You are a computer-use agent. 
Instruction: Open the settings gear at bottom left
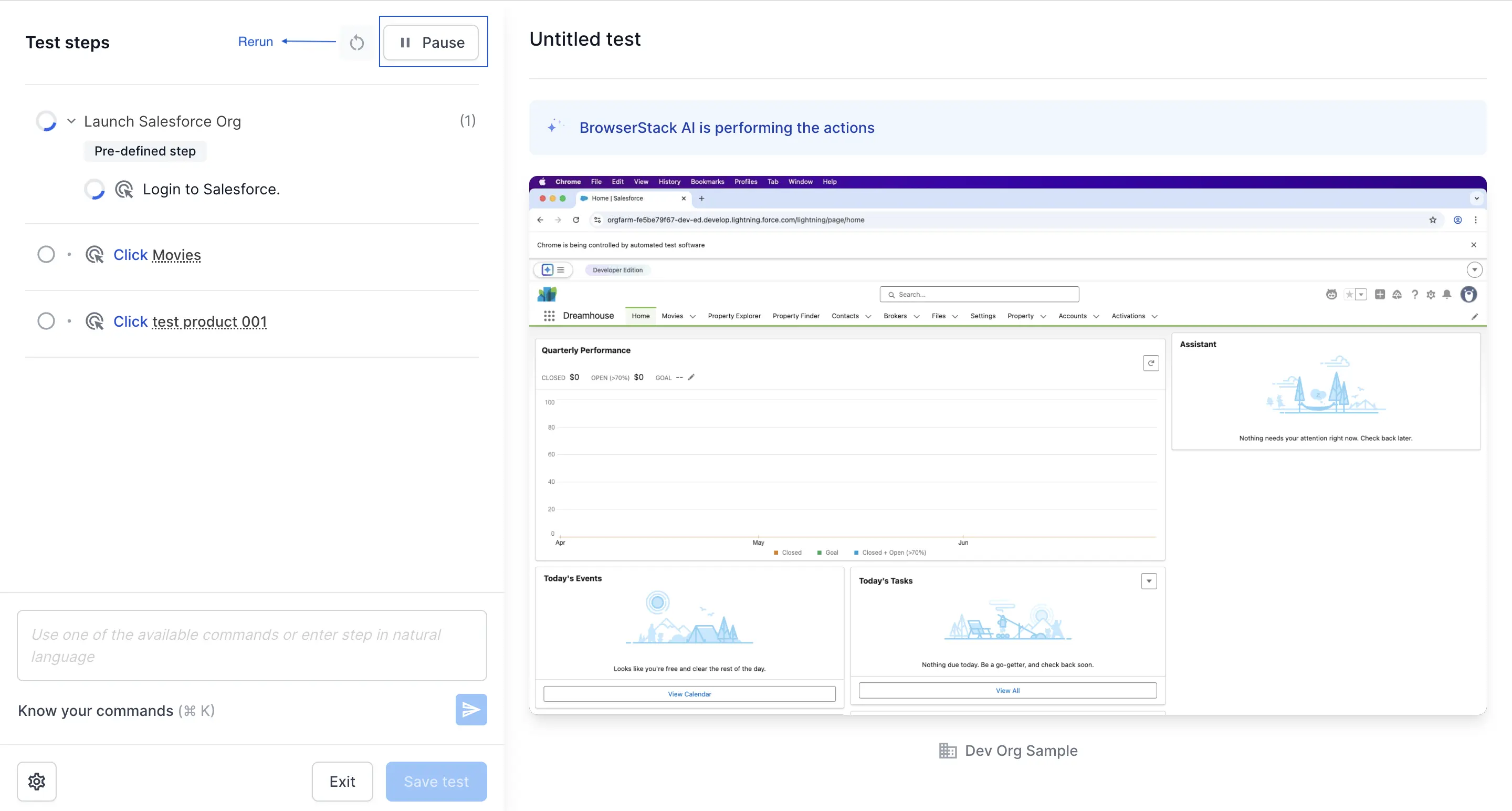tap(36, 782)
